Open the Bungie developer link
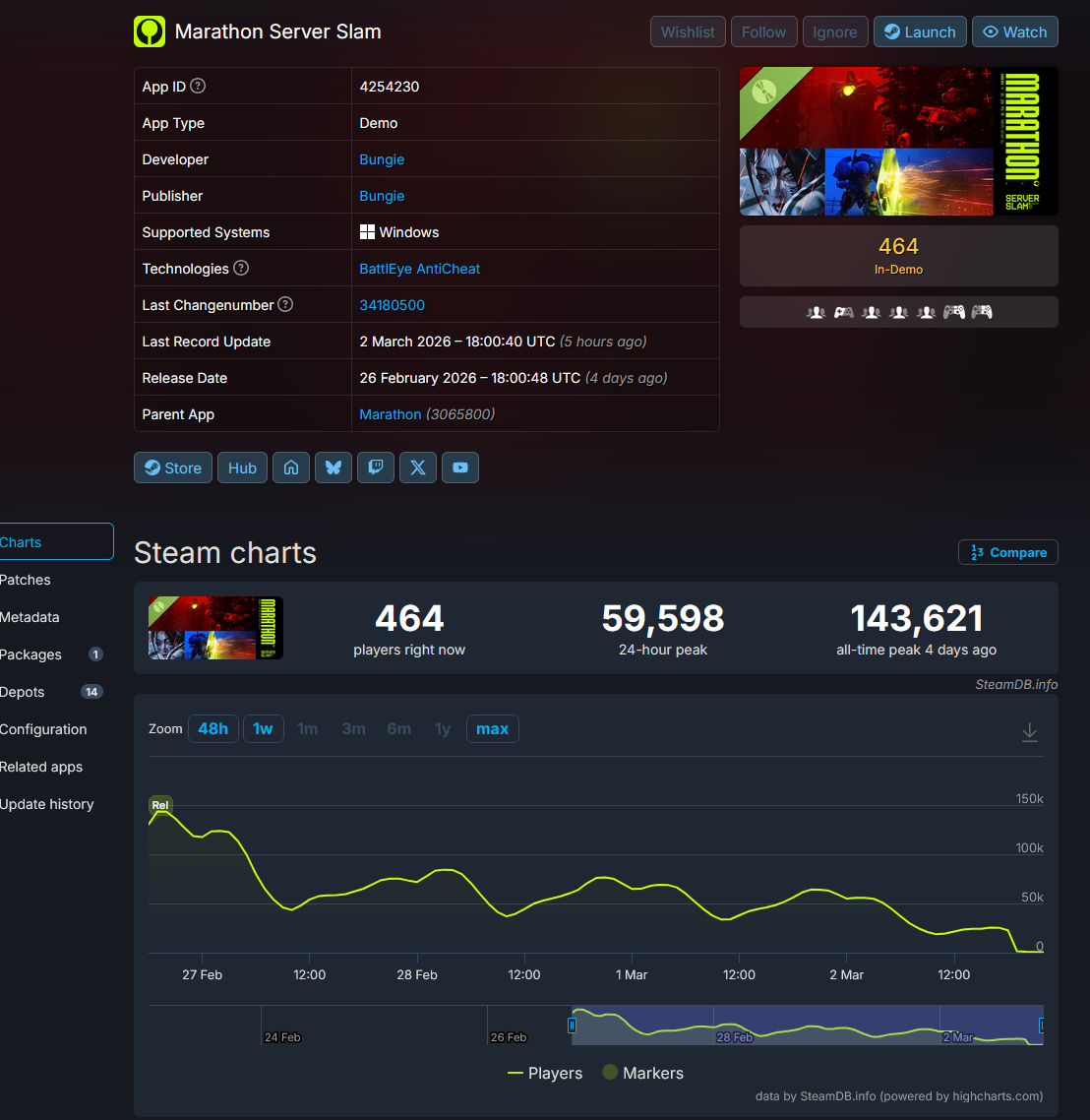This screenshot has height=1120, width=1090. coord(382,159)
